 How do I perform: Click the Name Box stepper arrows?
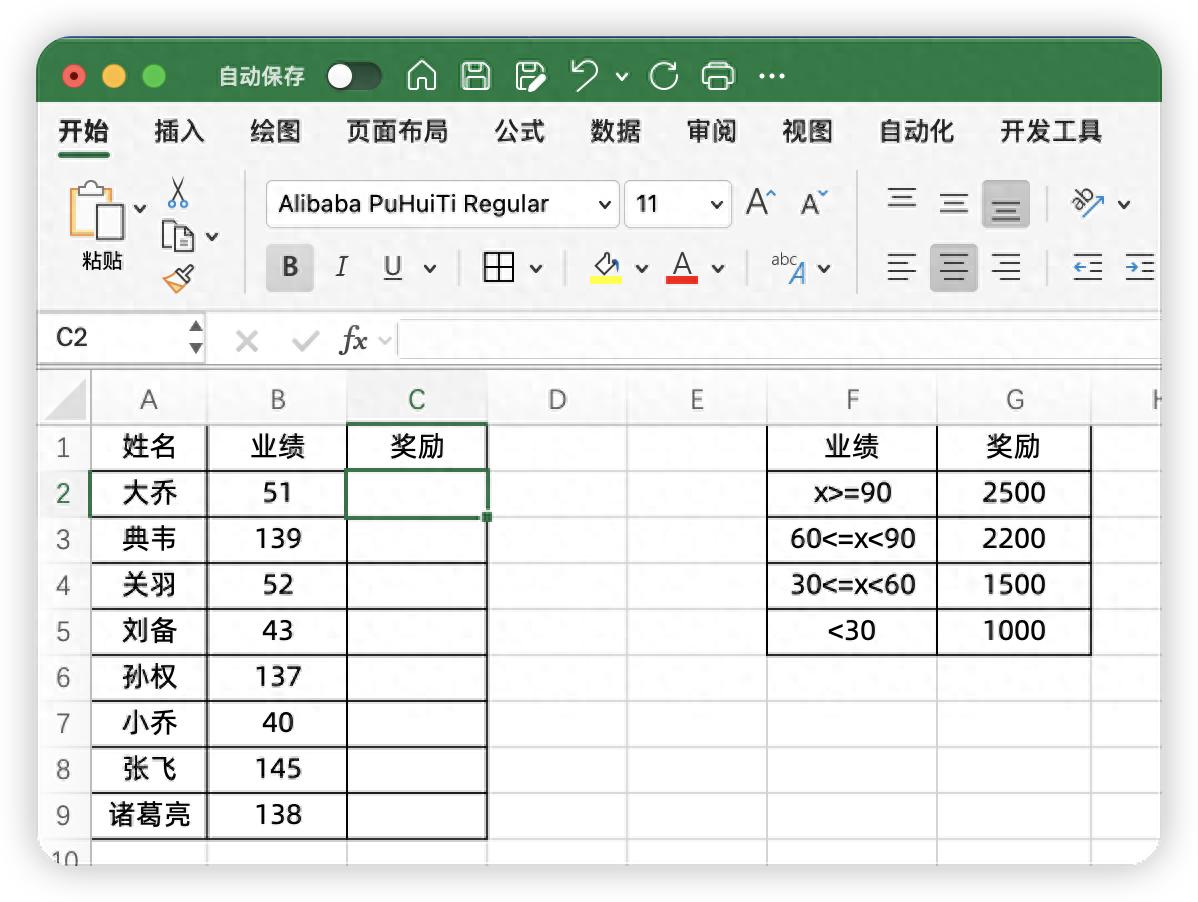(x=196, y=337)
